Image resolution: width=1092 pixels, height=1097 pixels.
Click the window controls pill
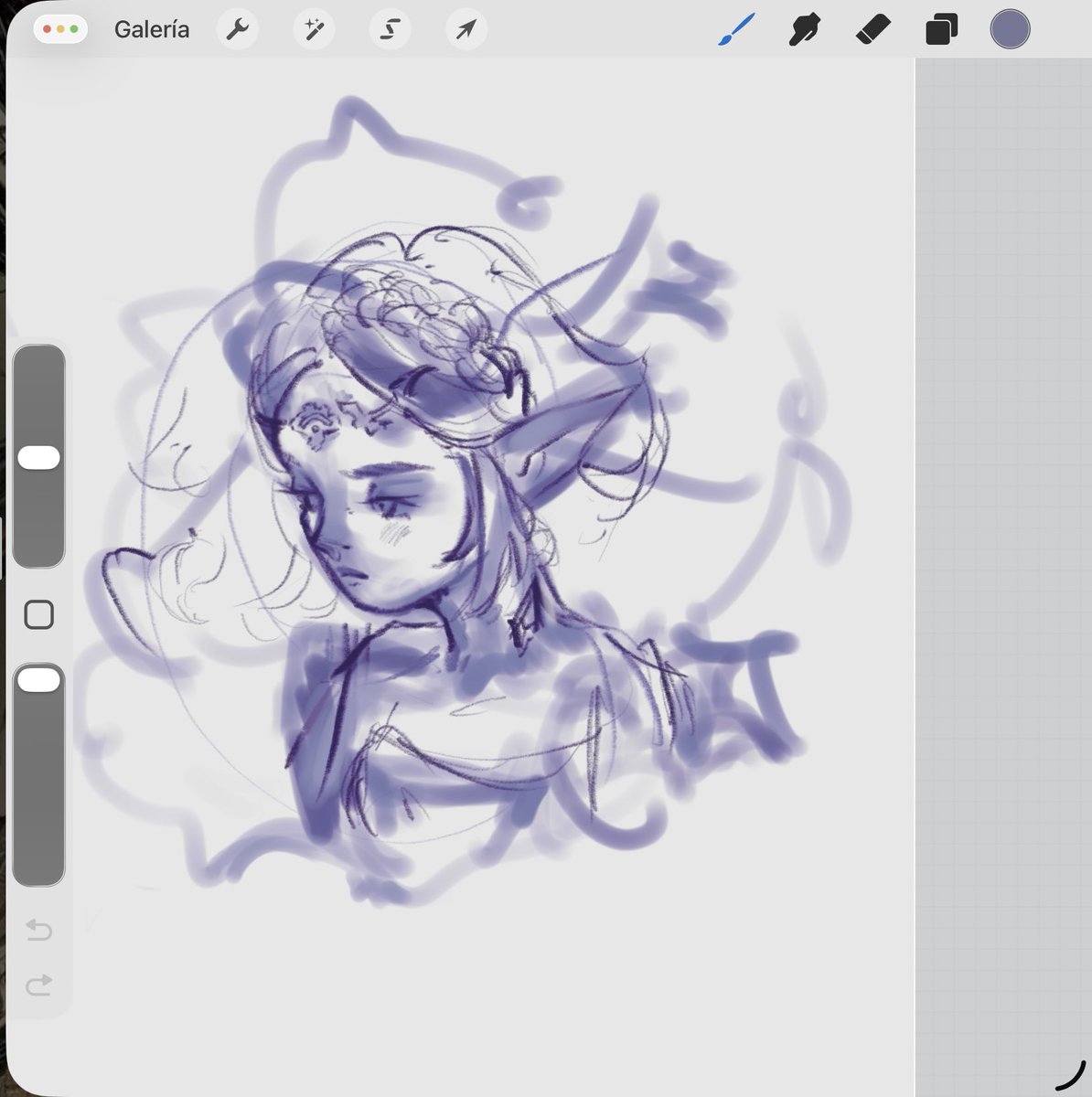coord(60,29)
